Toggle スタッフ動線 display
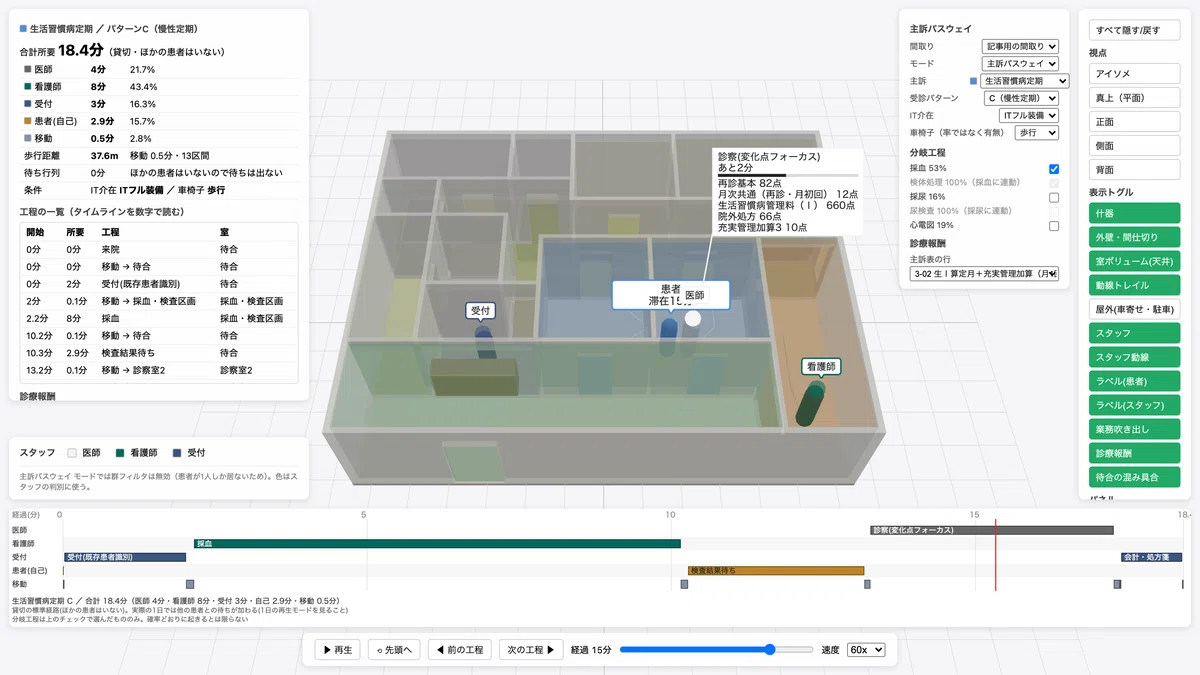The height and width of the screenshot is (675, 1200). (x=1134, y=357)
